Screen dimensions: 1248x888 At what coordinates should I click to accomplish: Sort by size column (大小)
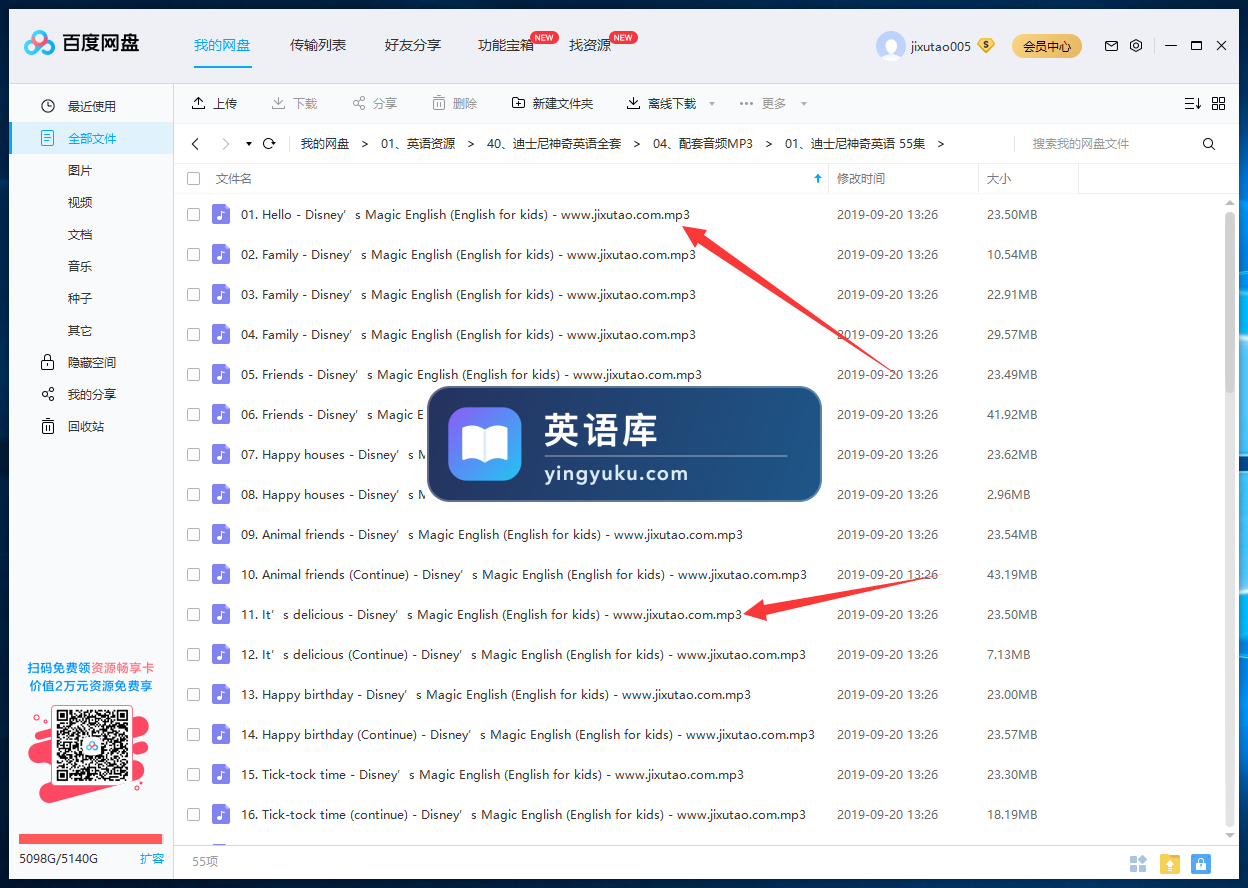click(999, 179)
